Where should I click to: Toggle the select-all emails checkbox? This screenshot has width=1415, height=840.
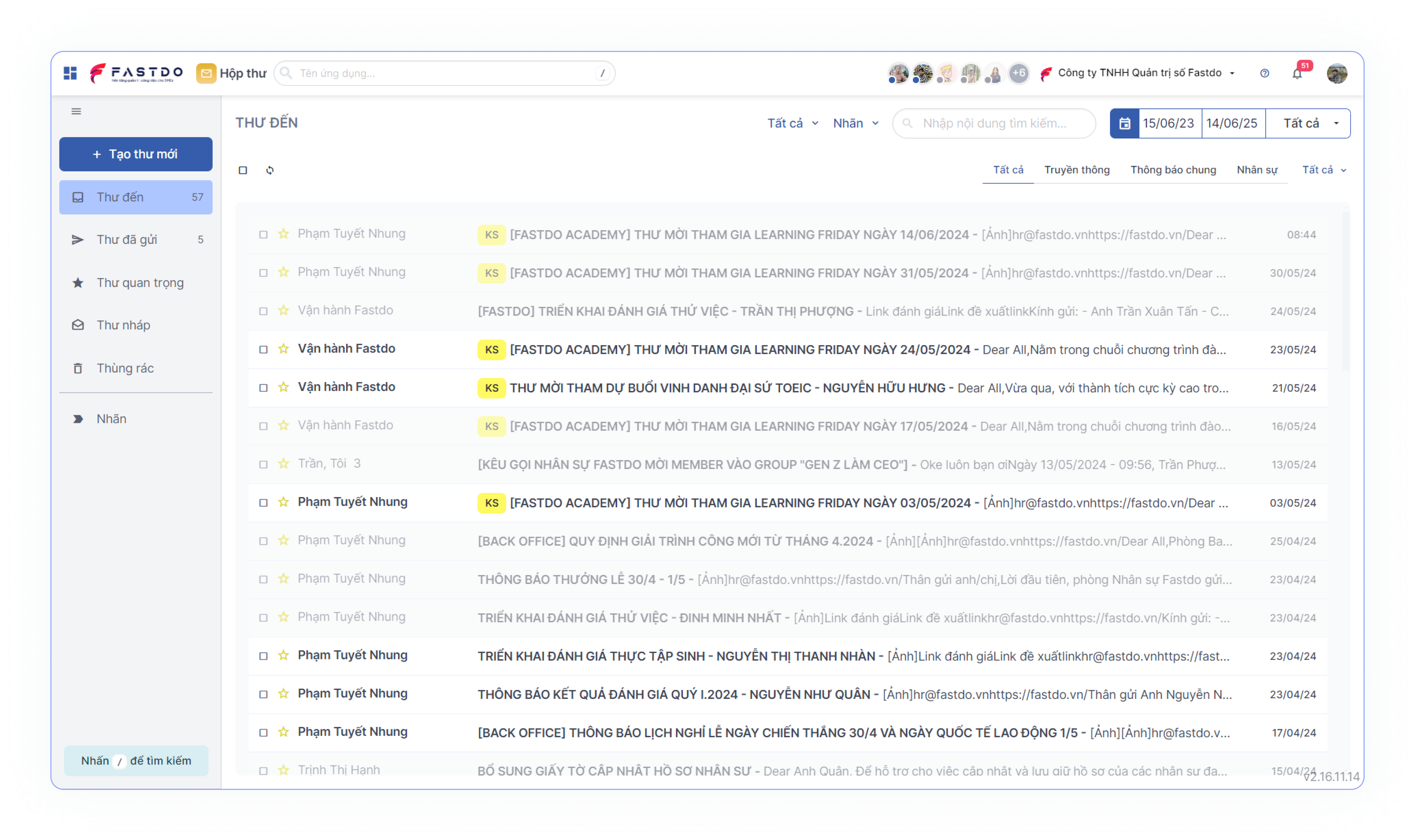point(243,170)
